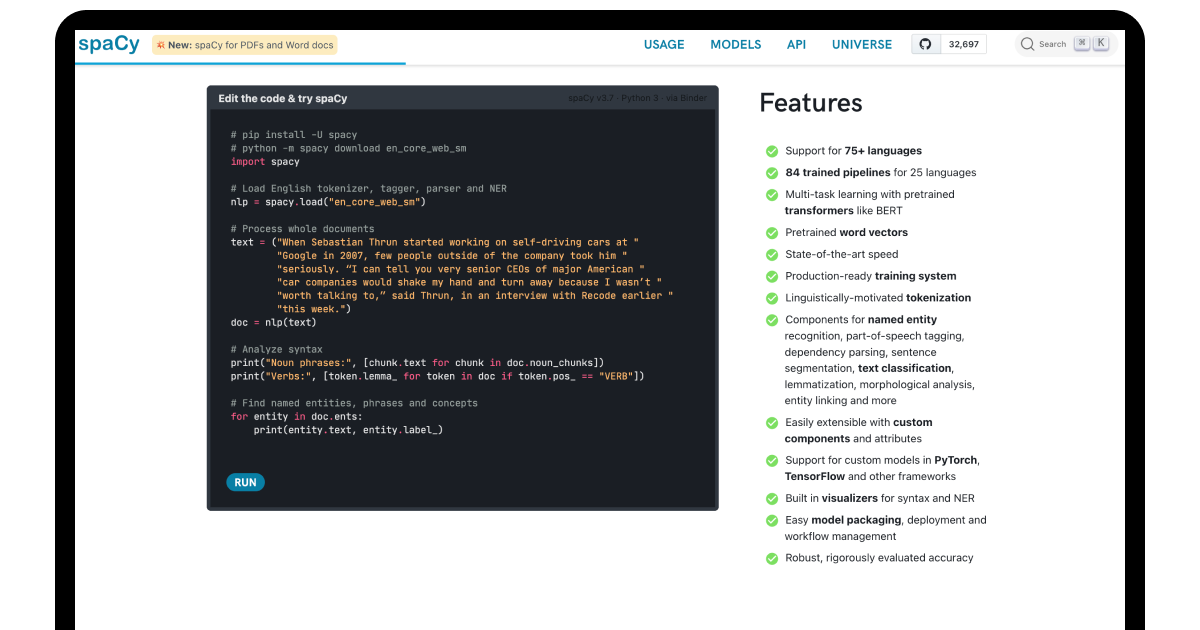This screenshot has height=630, width=1200.
Task: Open the UNIVERSE navigation link
Action: [862, 45]
